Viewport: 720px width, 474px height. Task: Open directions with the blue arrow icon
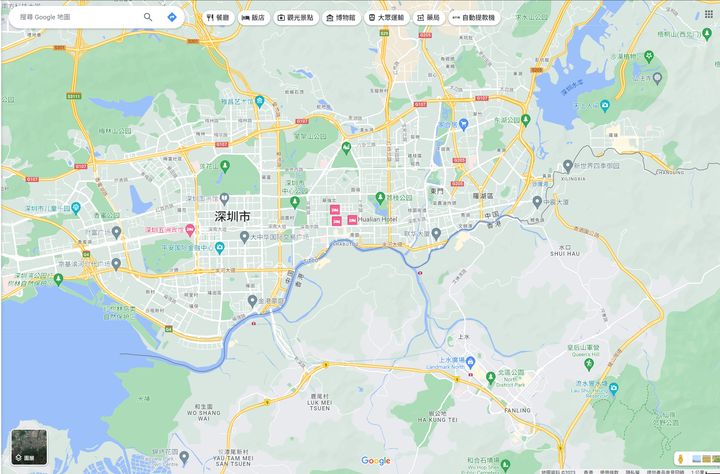coord(172,17)
